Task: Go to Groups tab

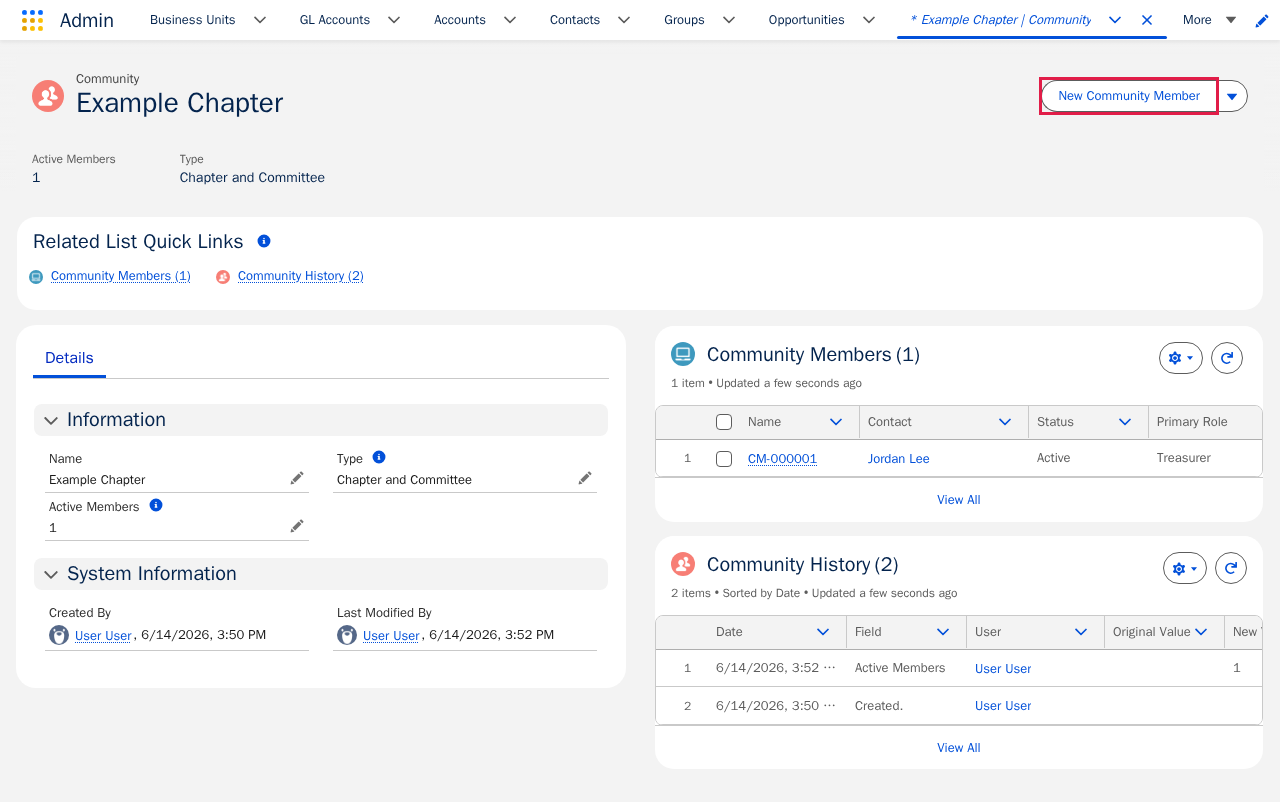Action: tap(684, 20)
